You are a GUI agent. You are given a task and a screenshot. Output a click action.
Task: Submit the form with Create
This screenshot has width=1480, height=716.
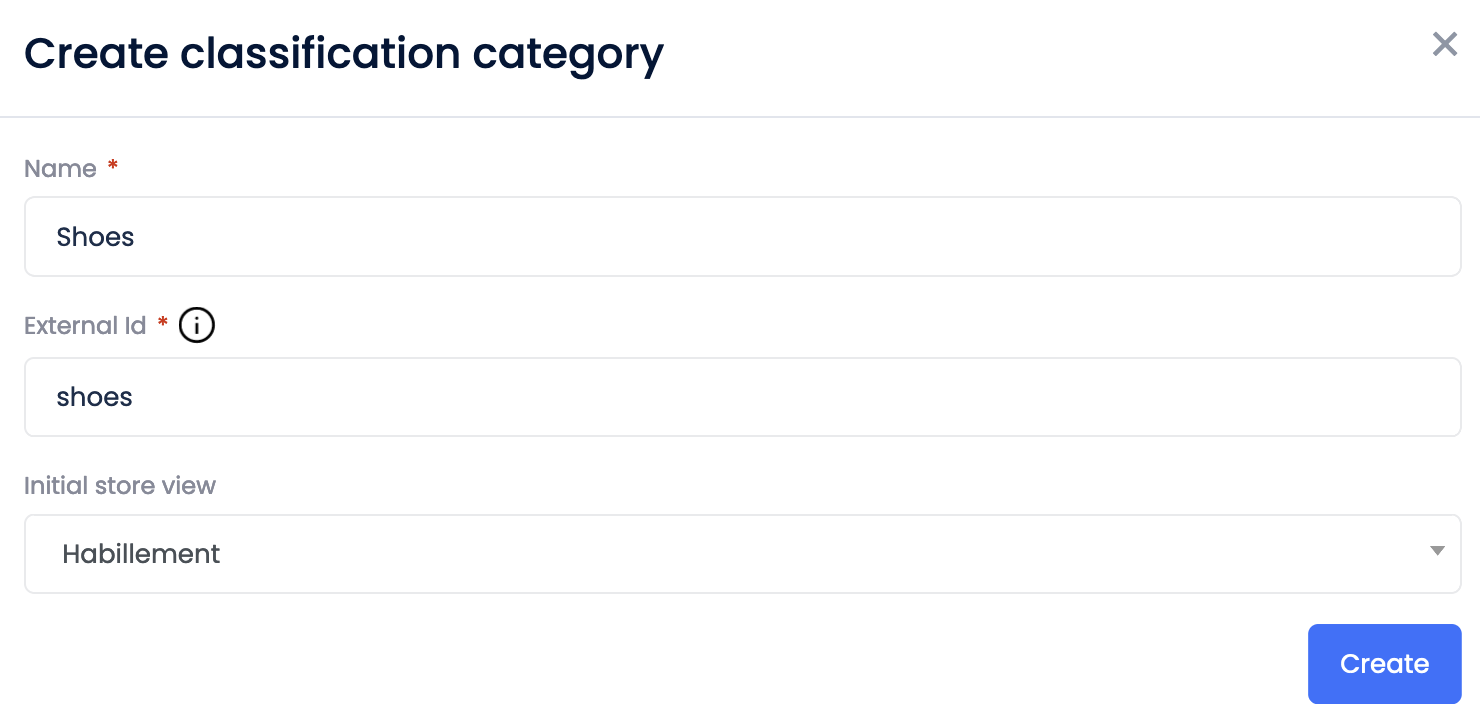pyautogui.click(x=1384, y=663)
